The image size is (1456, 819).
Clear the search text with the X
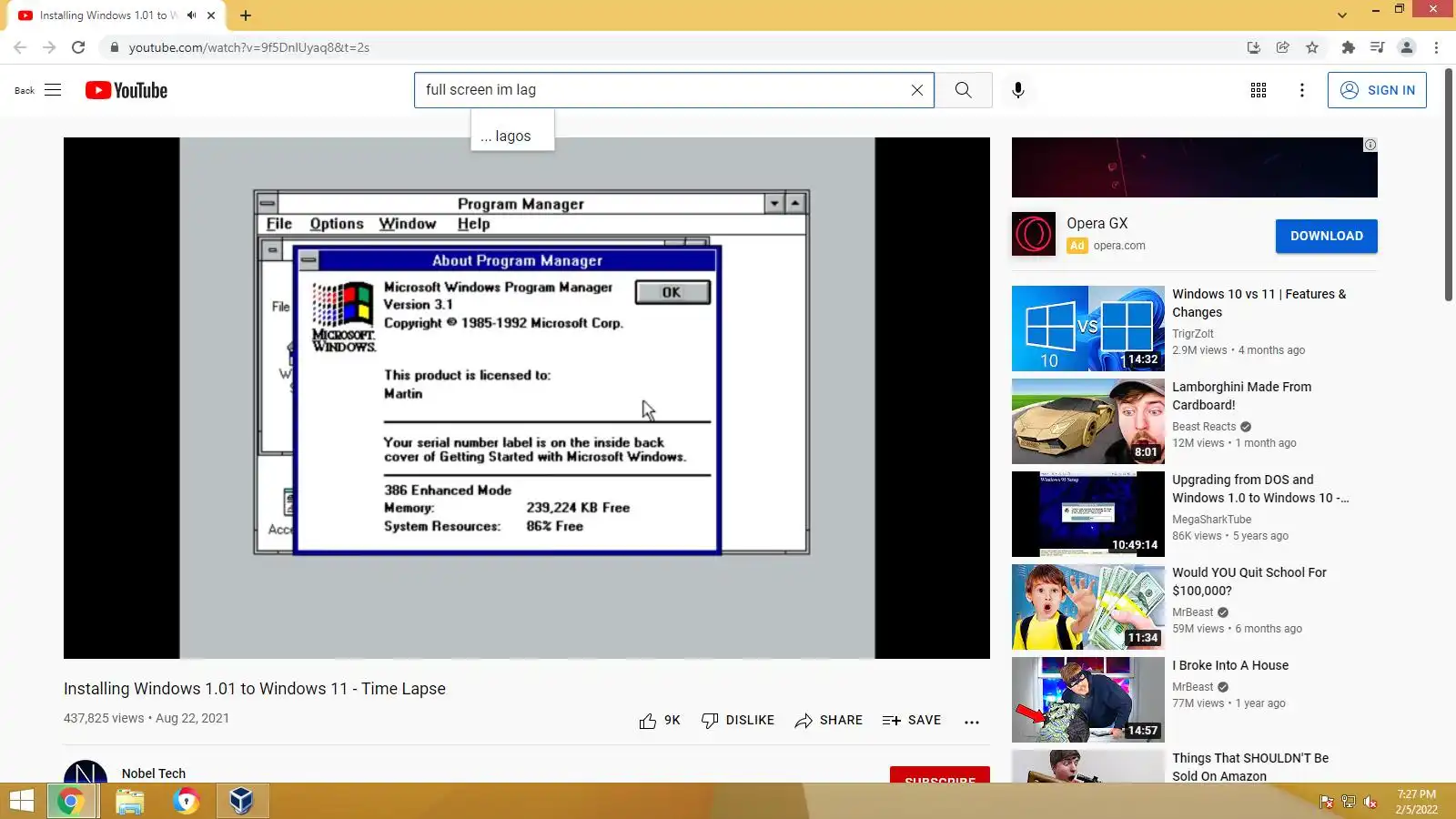point(917,90)
